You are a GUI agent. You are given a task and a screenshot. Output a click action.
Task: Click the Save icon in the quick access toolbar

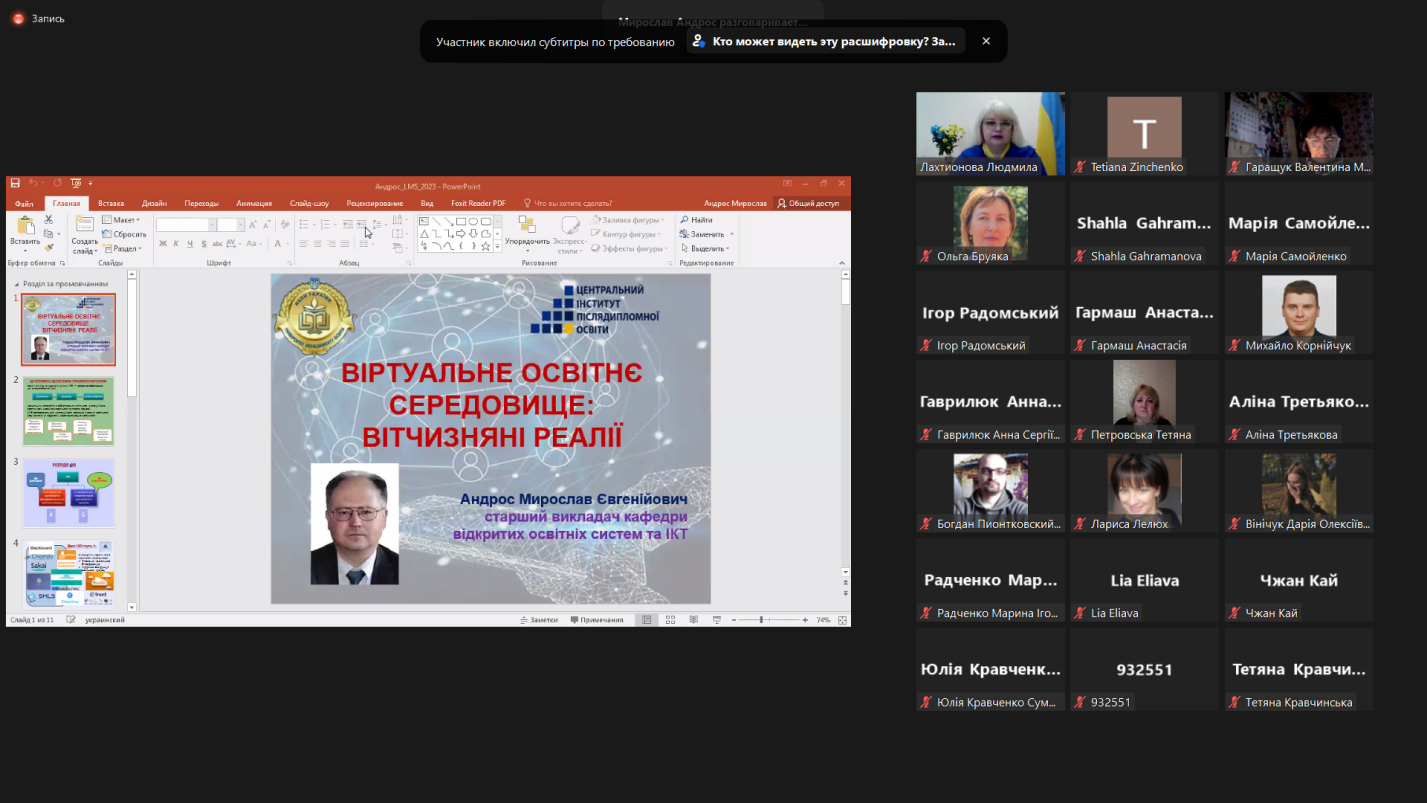pyautogui.click(x=14, y=183)
